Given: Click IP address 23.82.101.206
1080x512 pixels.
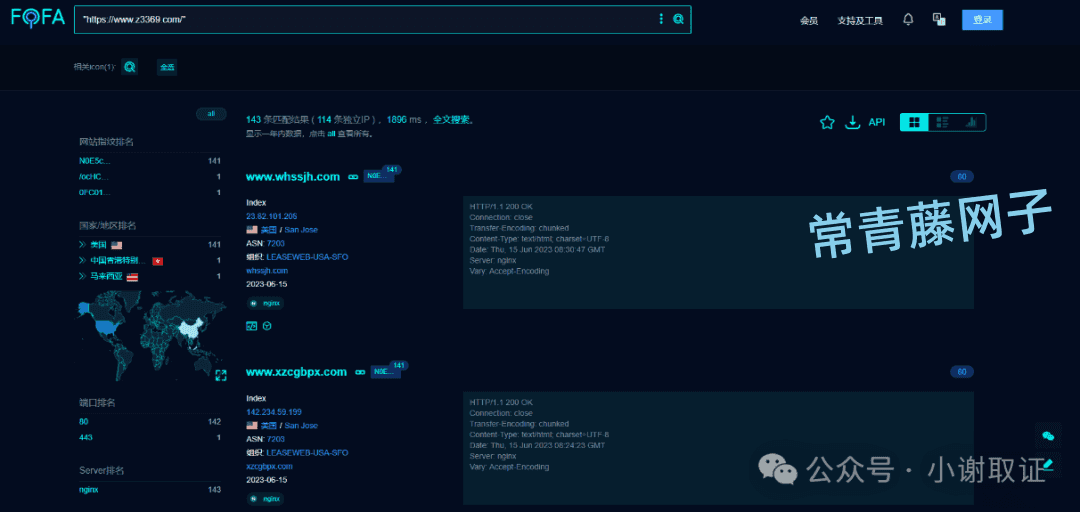Looking at the screenshot, I should click(x=271, y=216).
